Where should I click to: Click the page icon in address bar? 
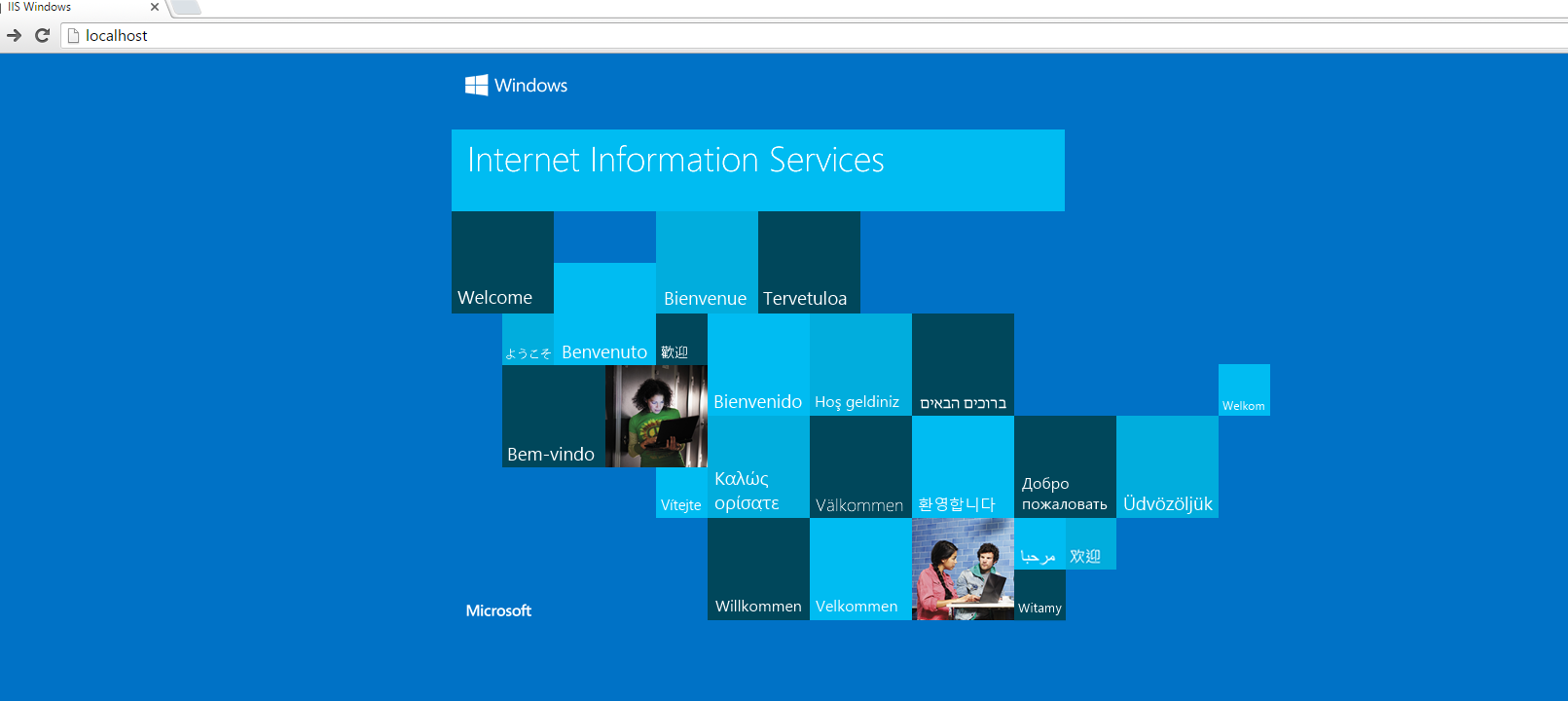[x=73, y=35]
